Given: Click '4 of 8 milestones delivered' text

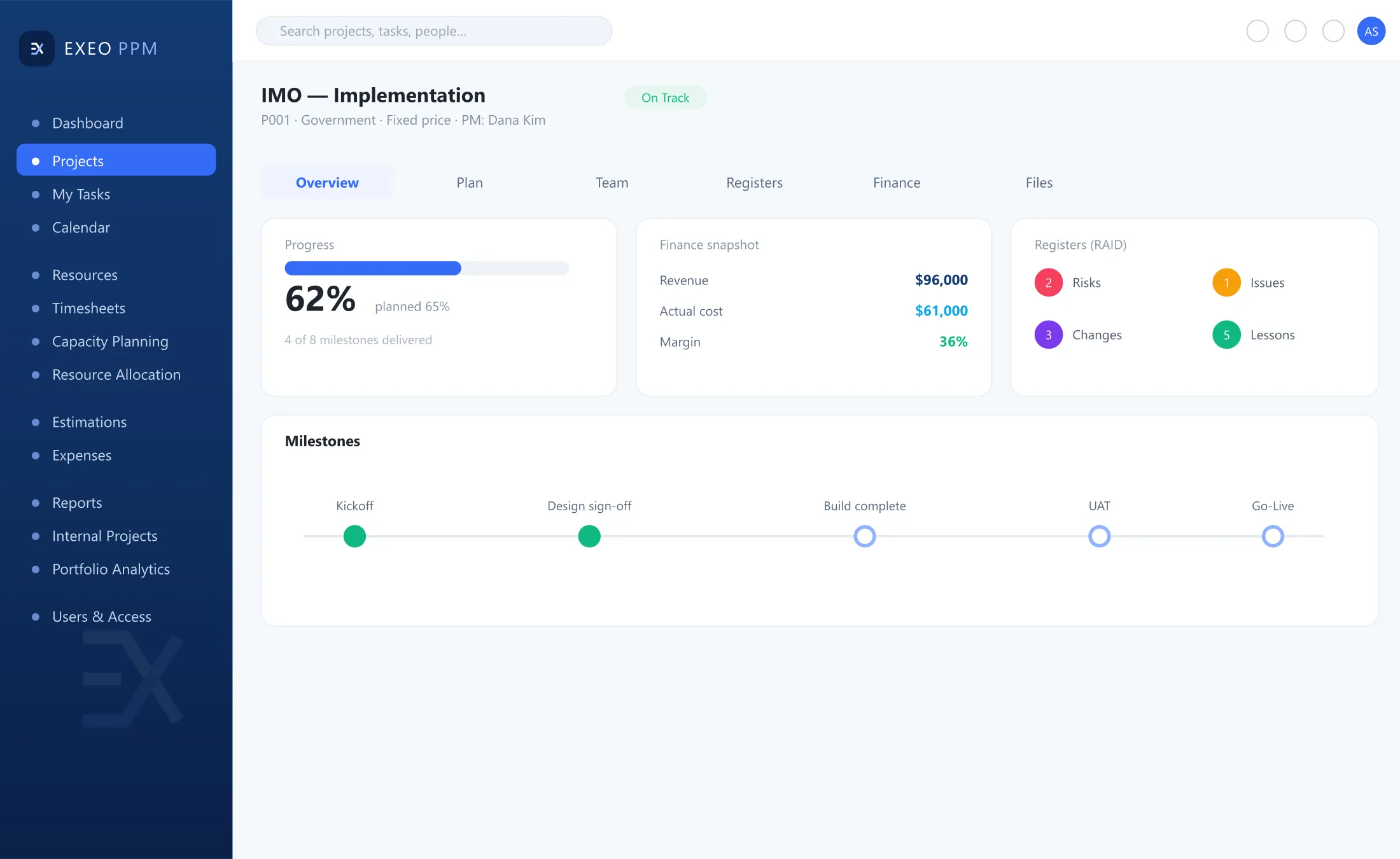Looking at the screenshot, I should click(358, 340).
